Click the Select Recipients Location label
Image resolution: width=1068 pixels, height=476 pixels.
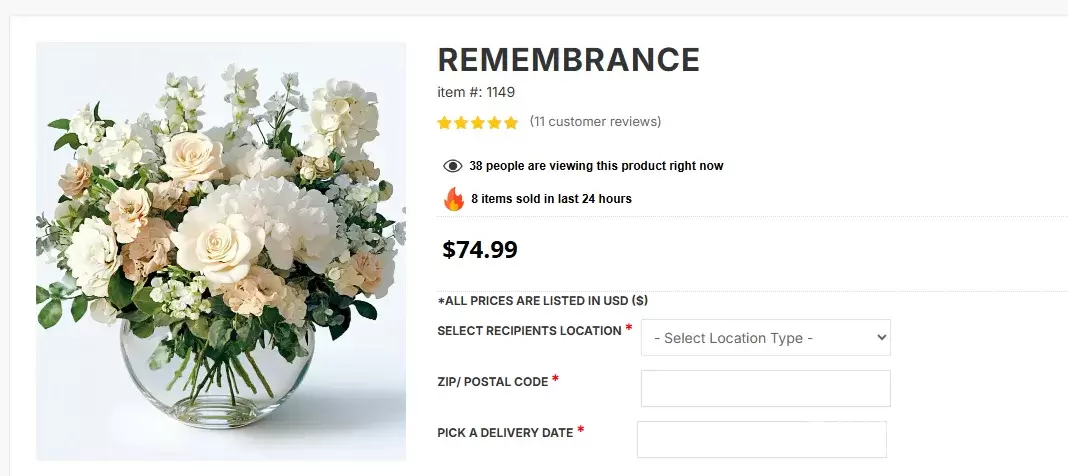529,331
